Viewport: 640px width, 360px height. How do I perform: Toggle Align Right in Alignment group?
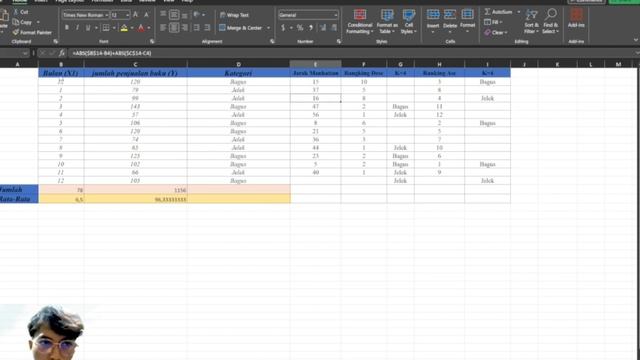(x=184, y=28)
